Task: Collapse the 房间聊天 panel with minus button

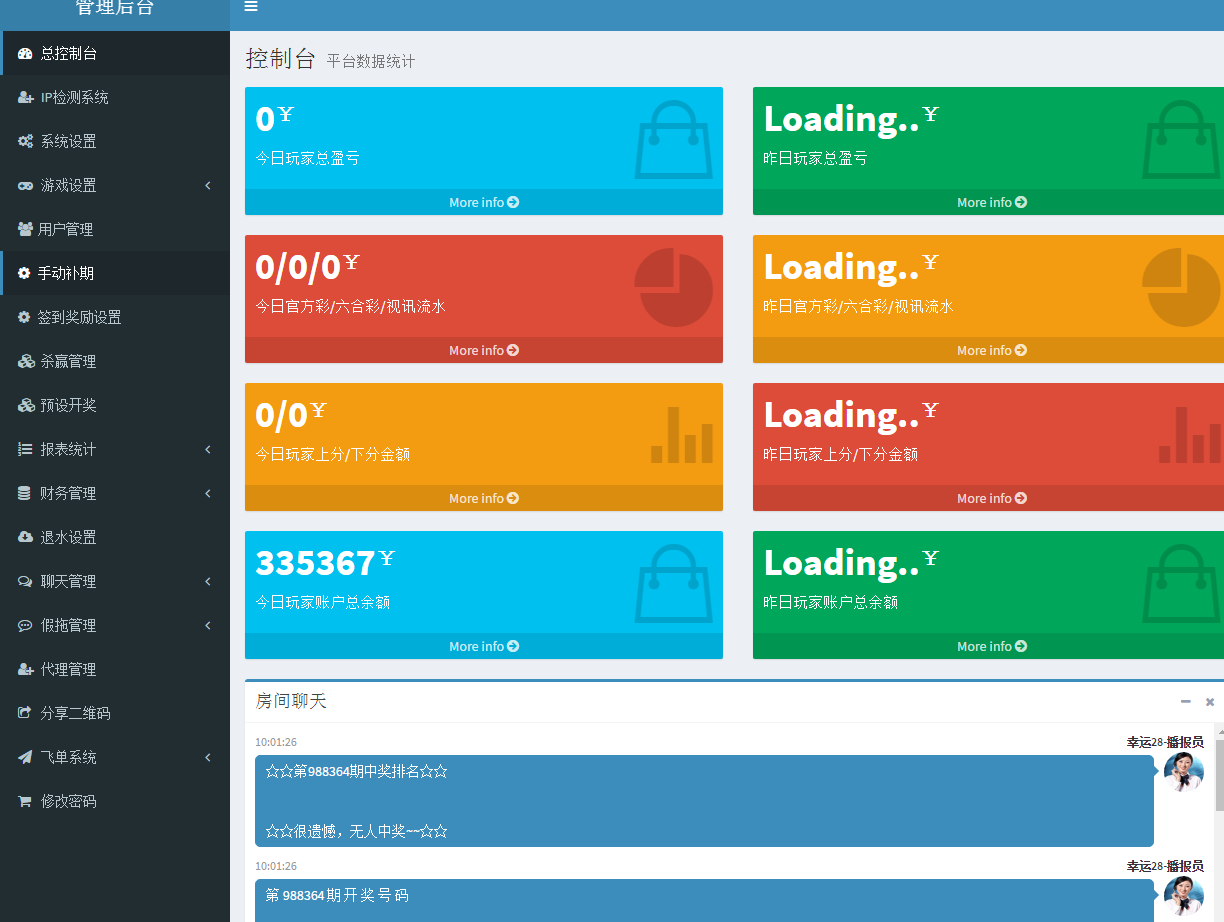Action: point(1186,702)
